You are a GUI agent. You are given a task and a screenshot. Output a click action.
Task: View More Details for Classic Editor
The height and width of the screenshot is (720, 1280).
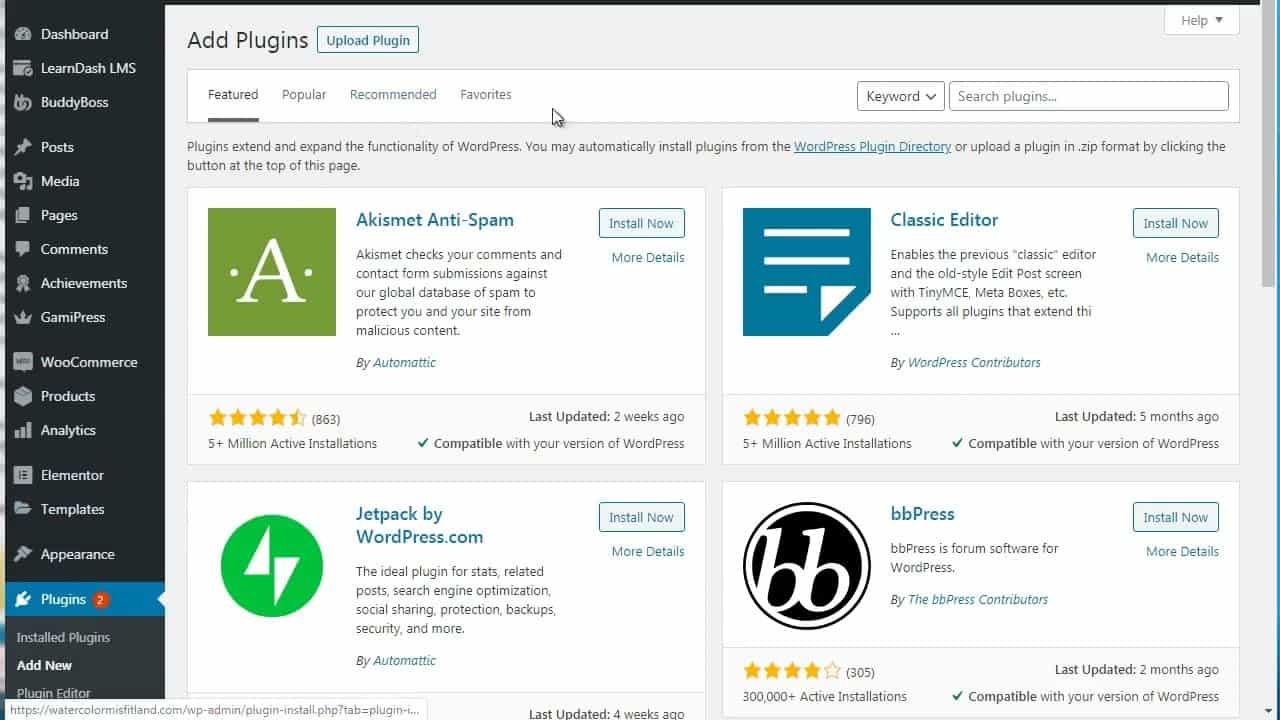[x=1183, y=257]
